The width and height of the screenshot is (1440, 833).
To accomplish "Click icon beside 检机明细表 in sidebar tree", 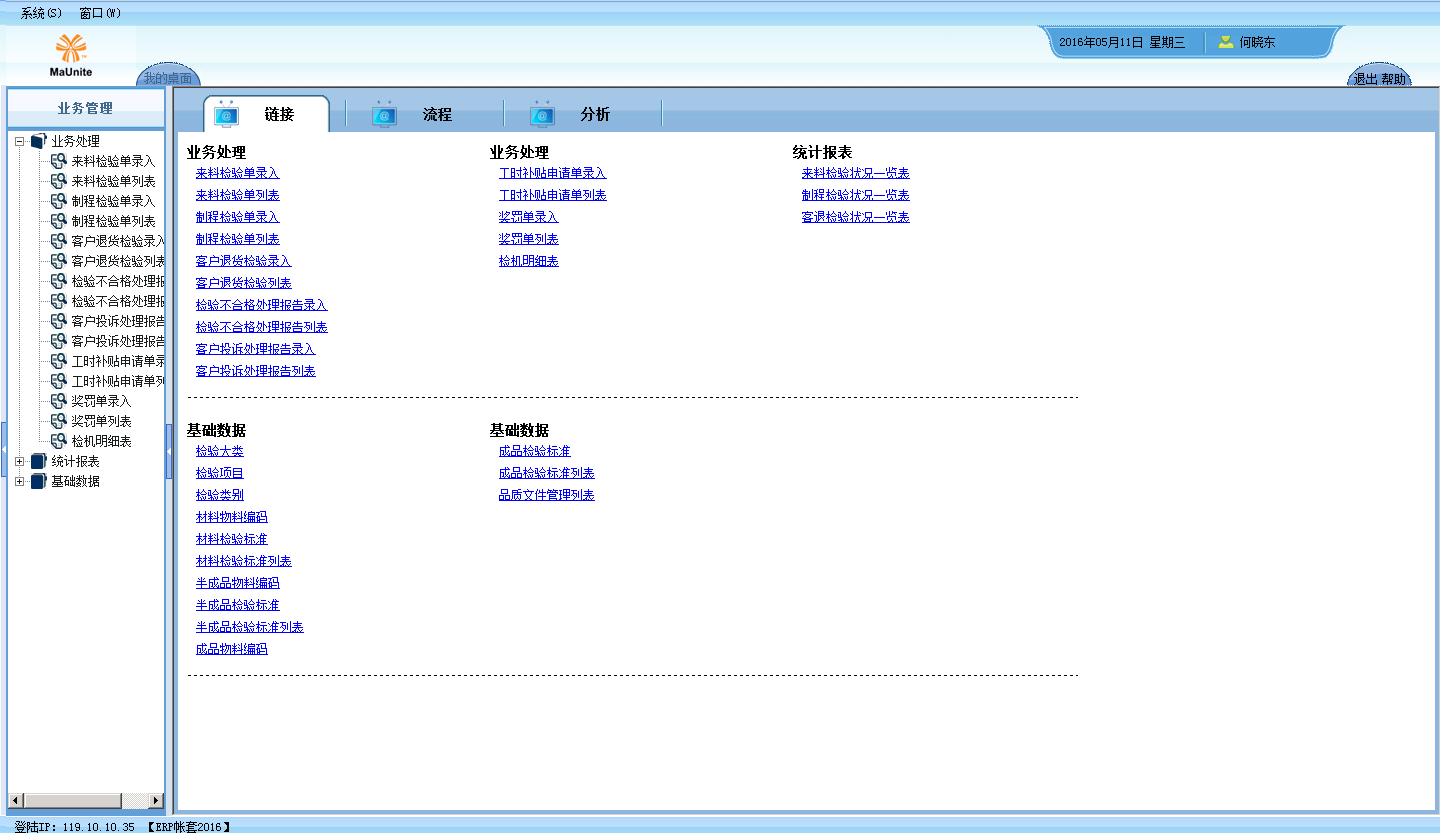I will [59, 441].
